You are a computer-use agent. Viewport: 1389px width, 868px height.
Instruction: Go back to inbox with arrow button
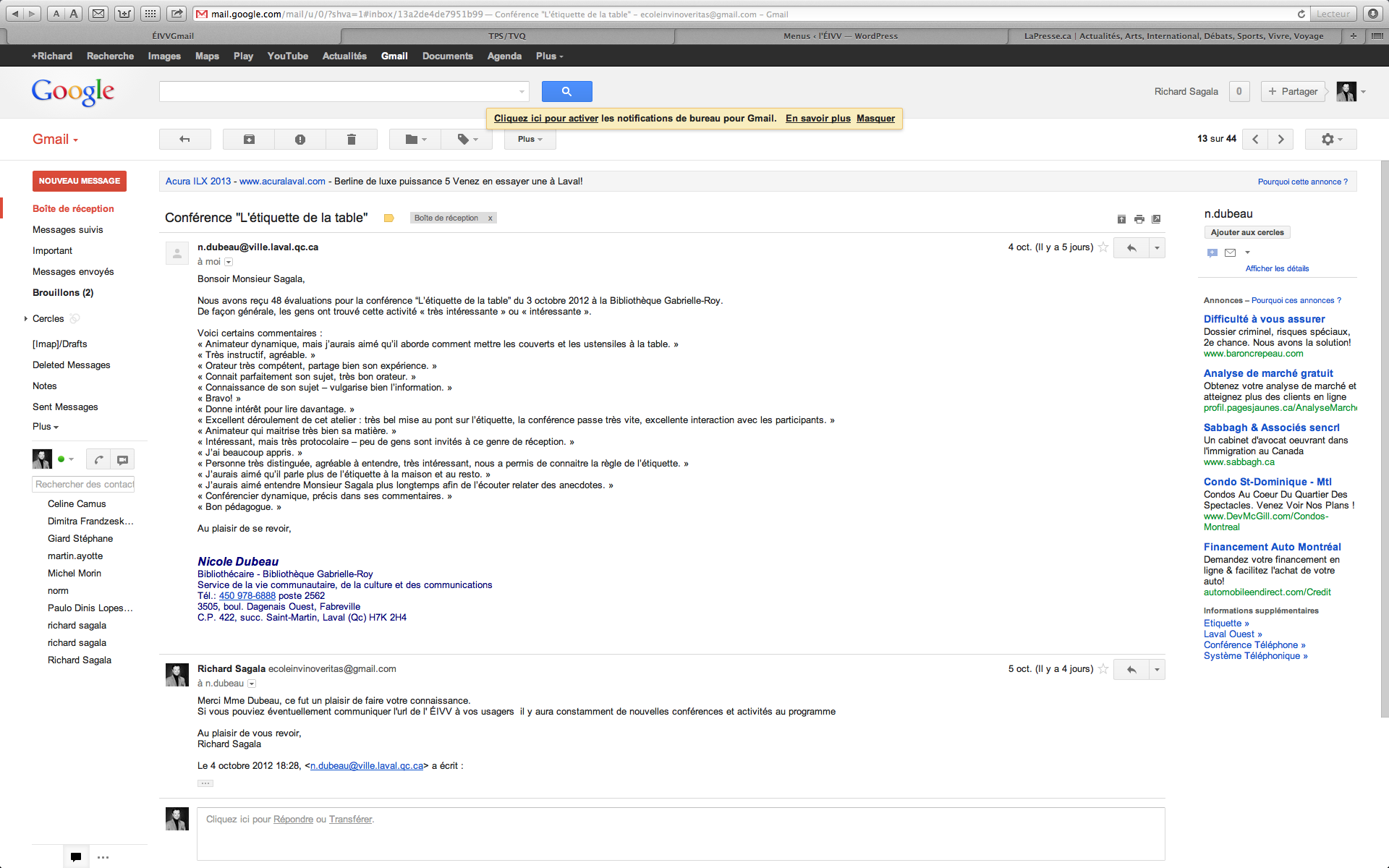pos(184,139)
